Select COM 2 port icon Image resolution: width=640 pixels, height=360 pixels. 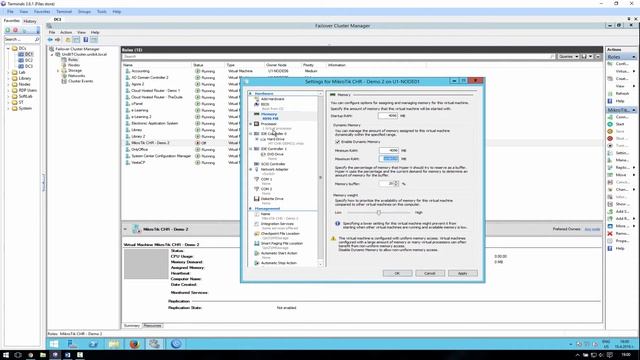coord(256,189)
